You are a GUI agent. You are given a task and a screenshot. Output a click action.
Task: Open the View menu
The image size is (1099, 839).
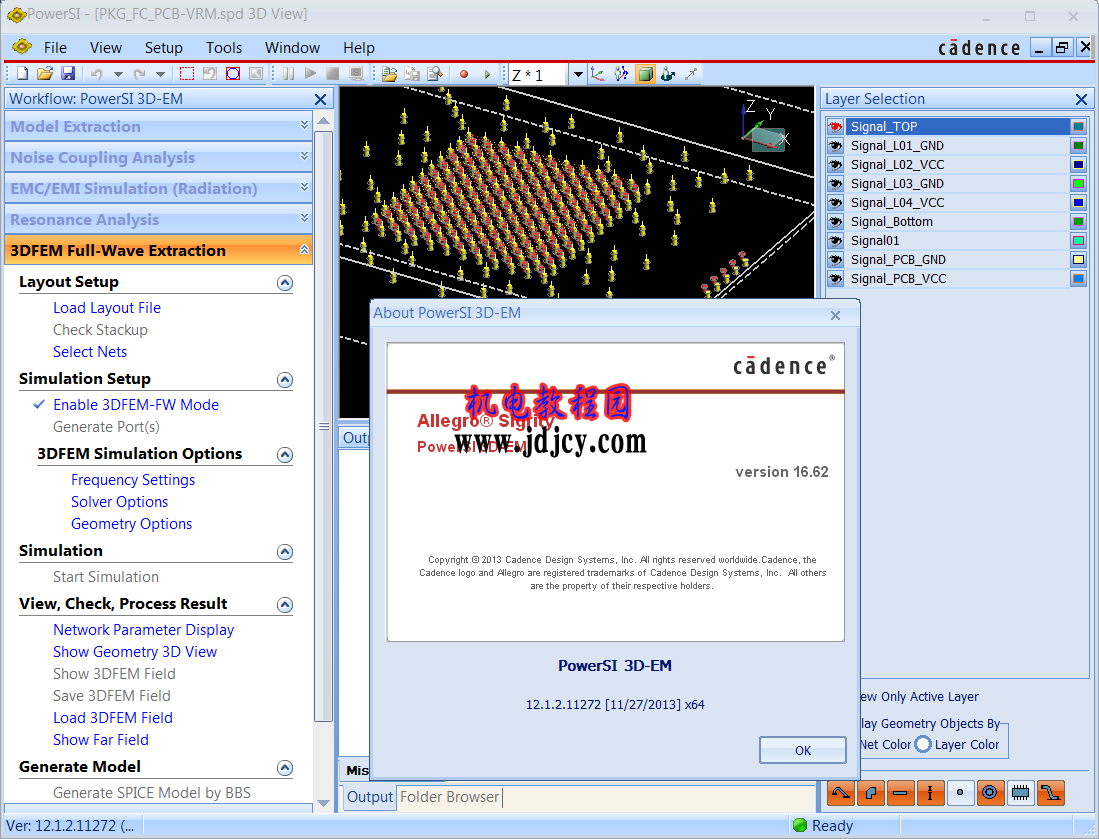106,48
